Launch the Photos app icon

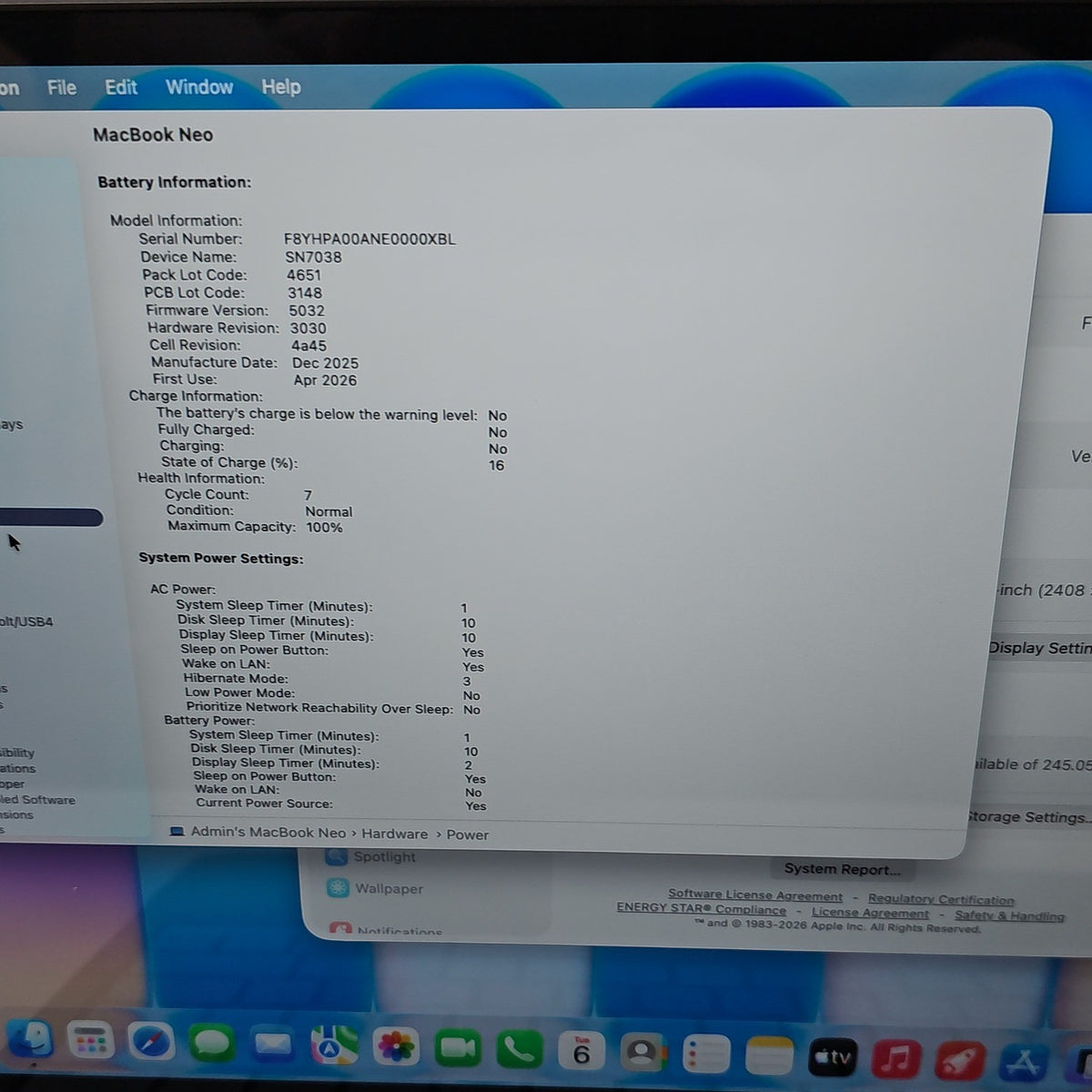coord(396,1047)
